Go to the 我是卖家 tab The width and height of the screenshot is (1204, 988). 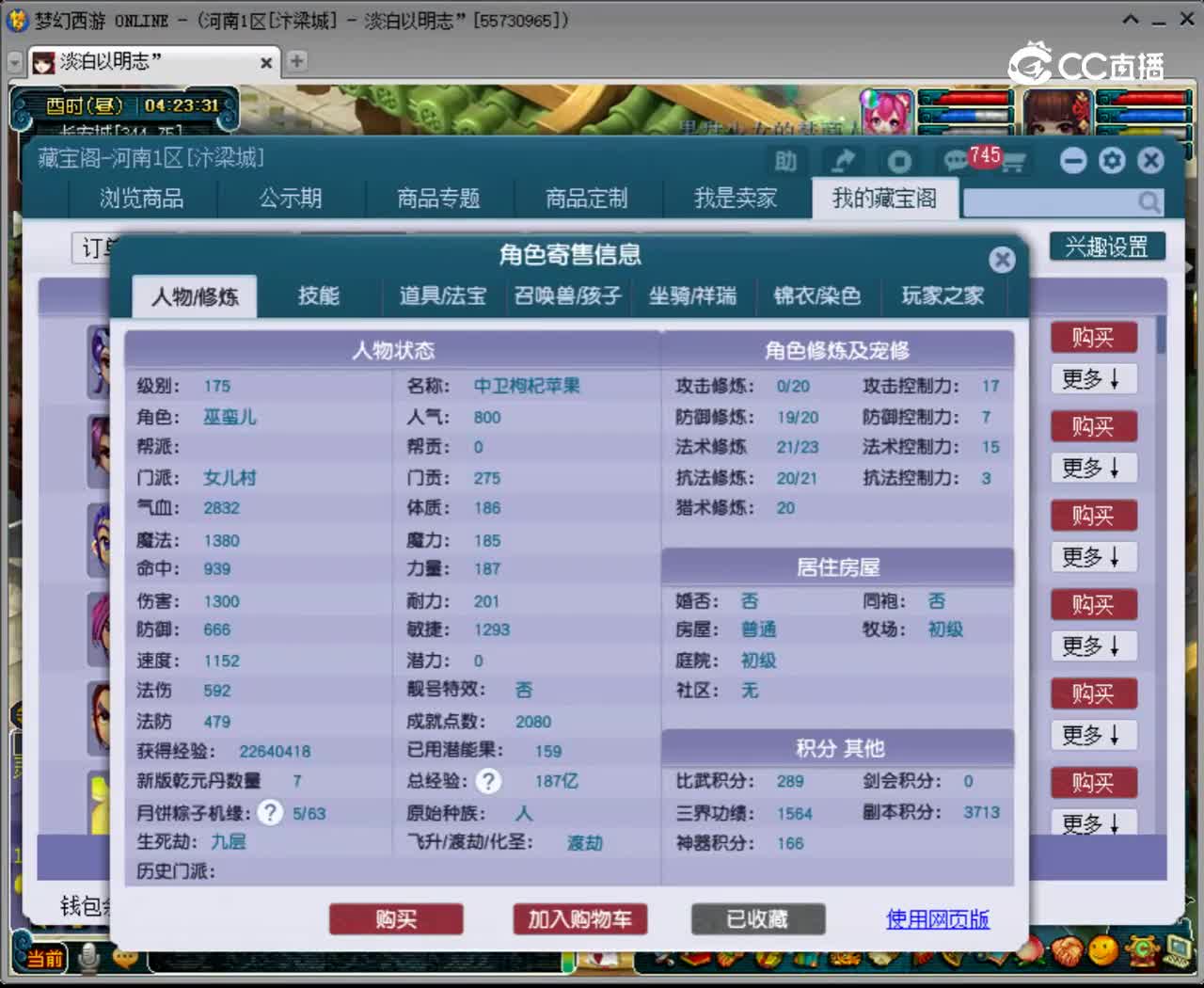[x=737, y=199]
